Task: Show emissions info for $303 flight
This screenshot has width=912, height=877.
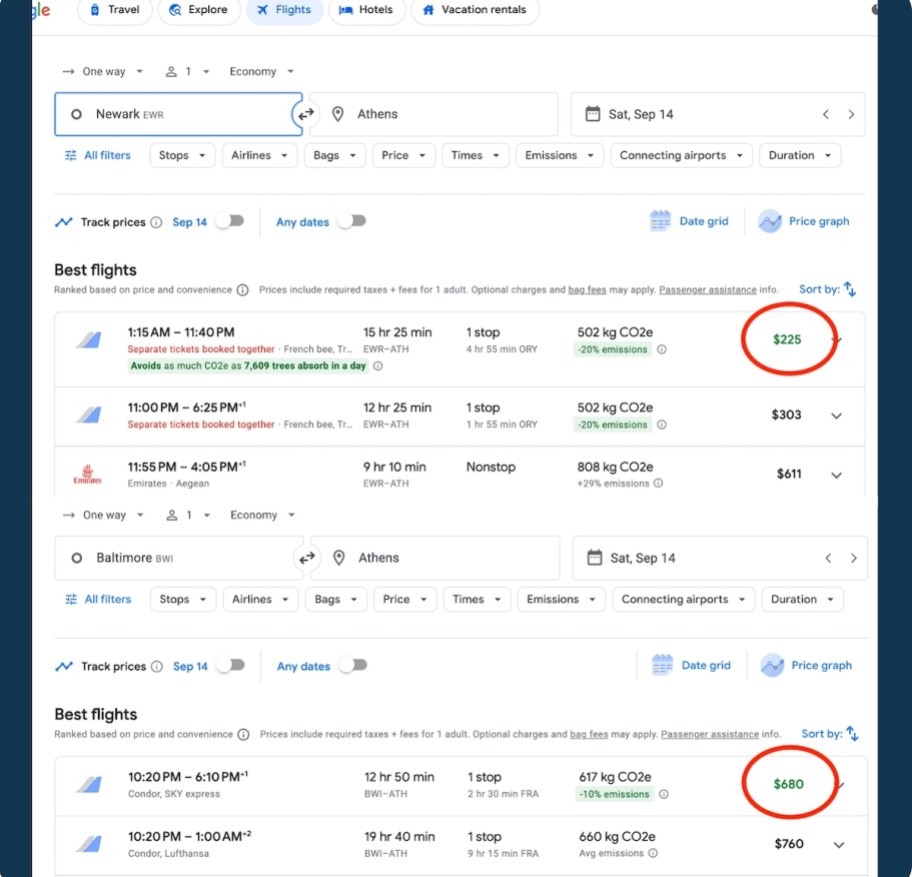Action: [661, 425]
